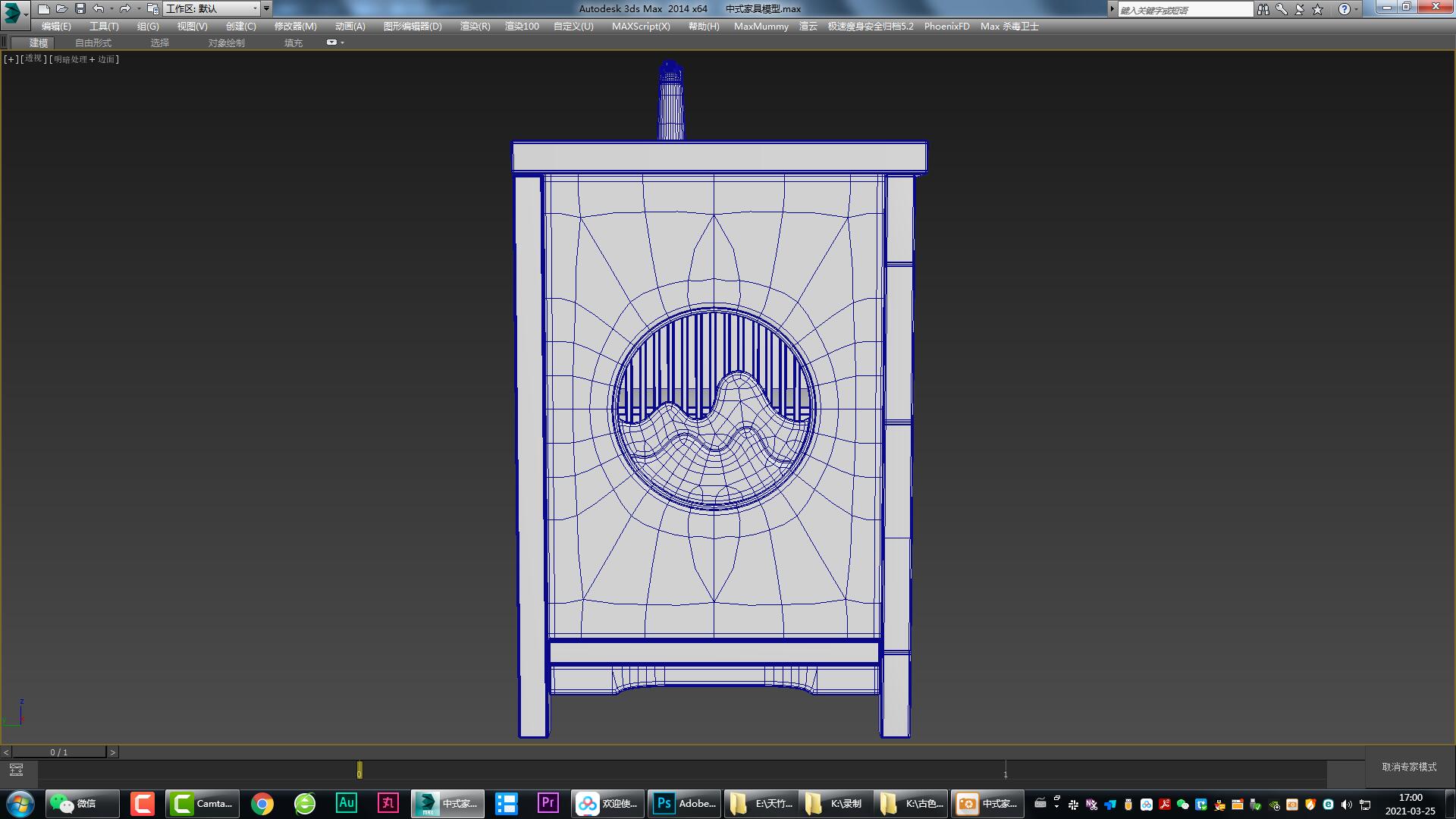The image size is (1456, 819).
Task: Click the keyword search input field
Action: [1185, 10]
